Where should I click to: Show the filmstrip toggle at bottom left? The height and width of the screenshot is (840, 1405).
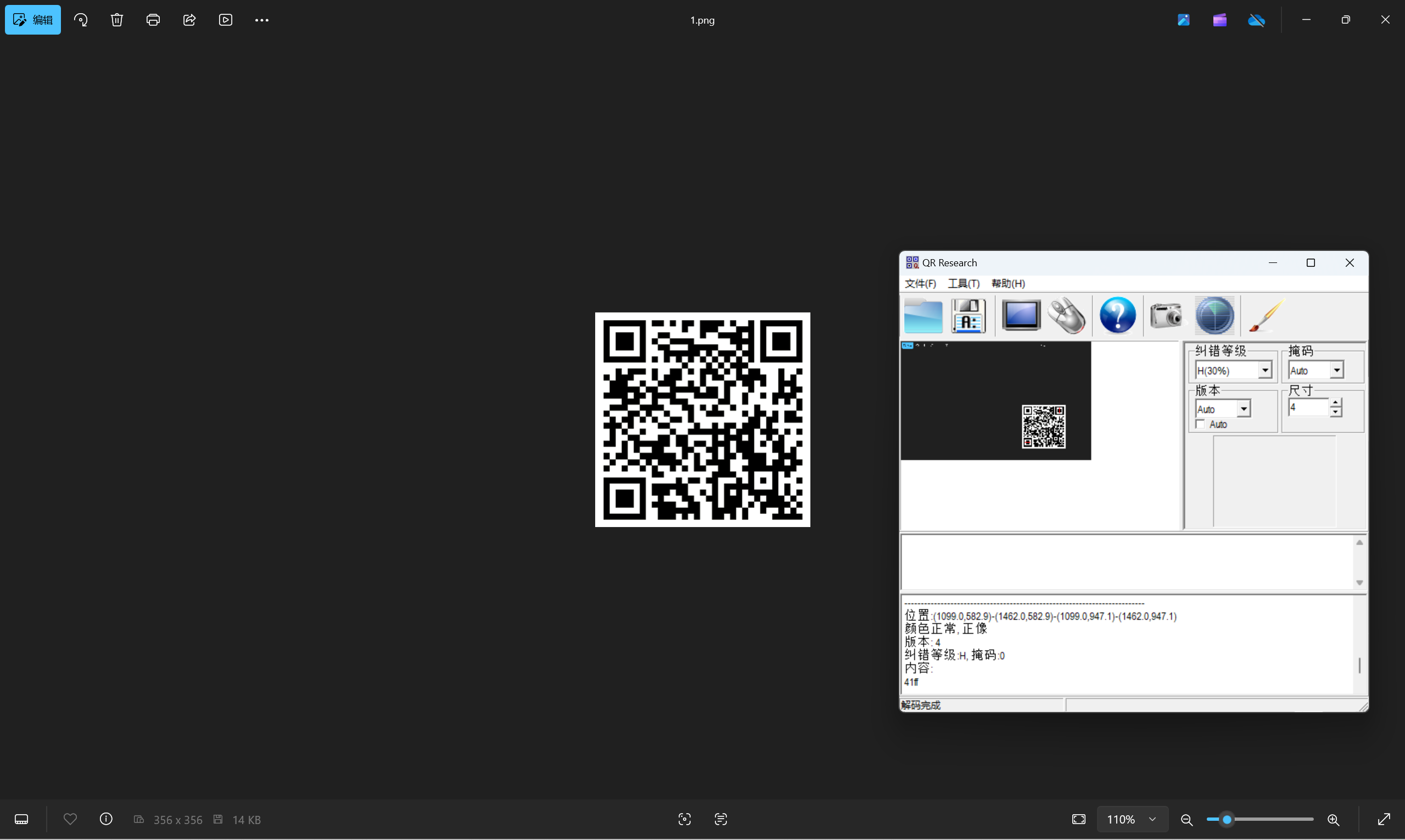[x=21, y=819]
